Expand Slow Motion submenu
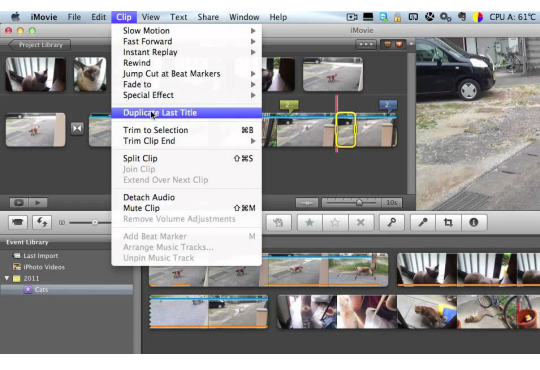Viewport: 540px width, 370px height. 253,31
